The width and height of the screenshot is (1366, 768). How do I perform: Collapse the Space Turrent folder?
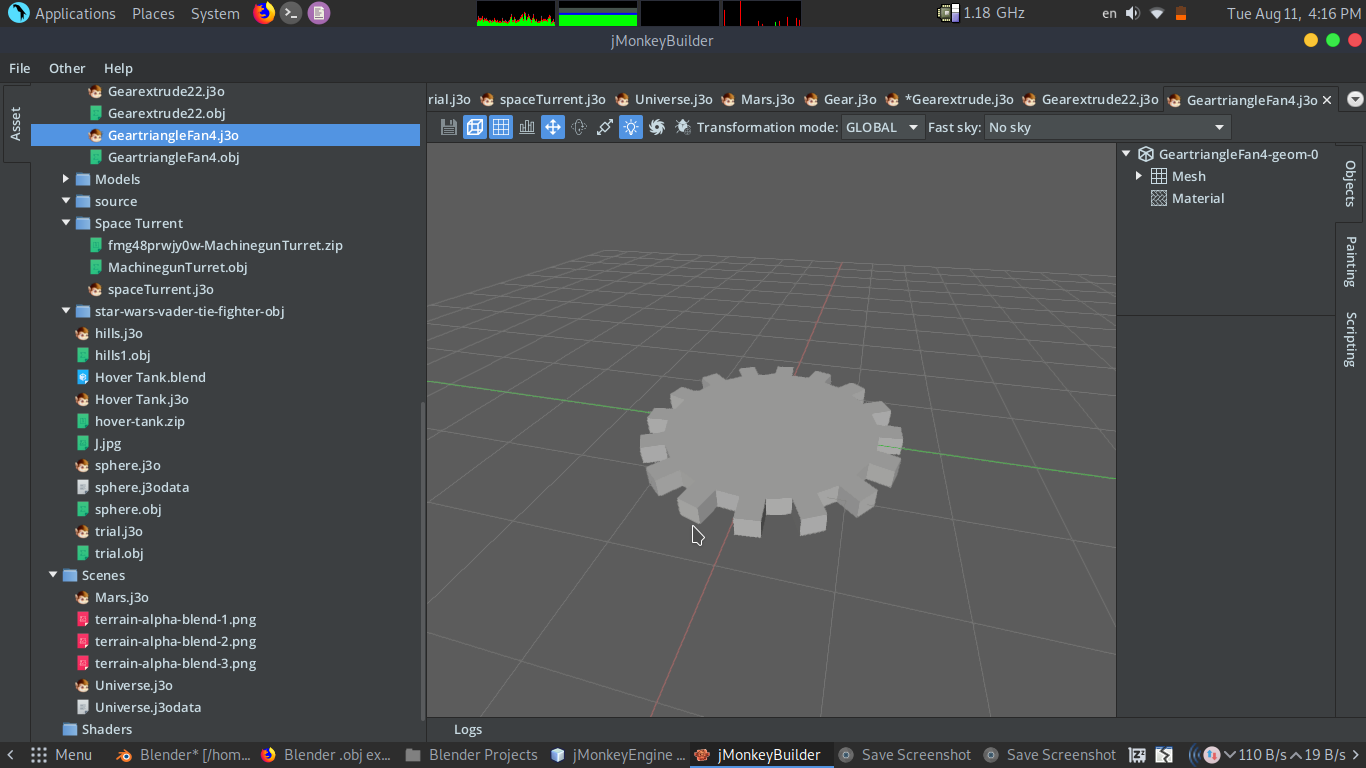coord(66,223)
